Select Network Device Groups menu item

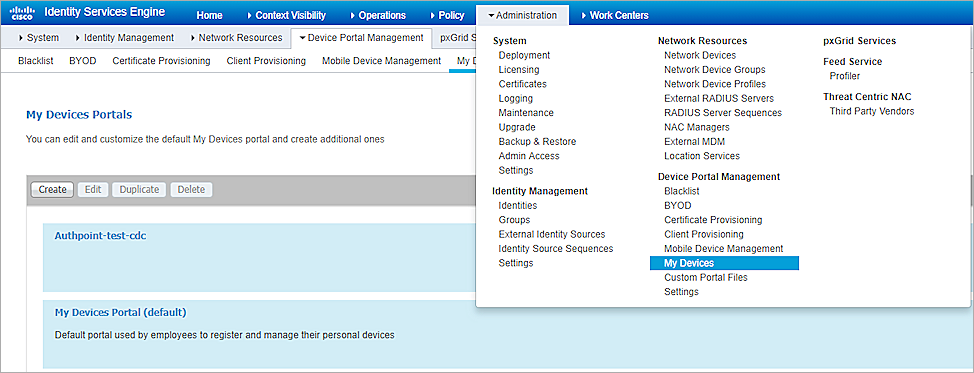click(714, 70)
